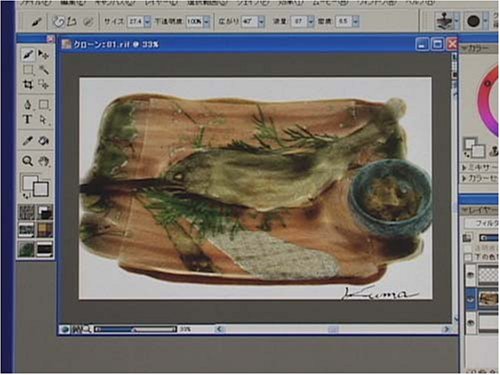Open the brush category dropdown arrow
This screenshot has width=500, height=375.
coord(457,21)
